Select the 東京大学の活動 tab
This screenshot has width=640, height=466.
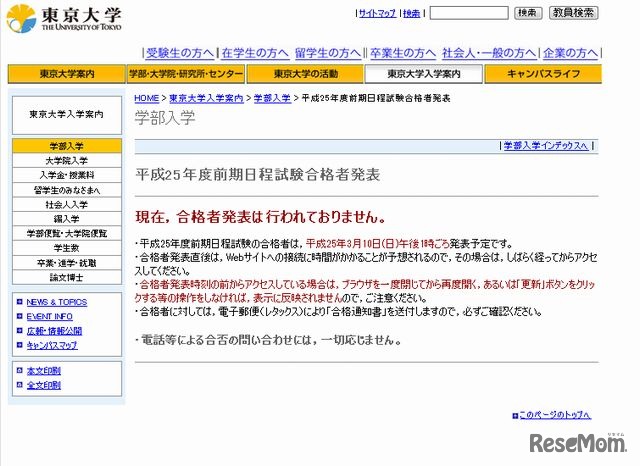(x=305, y=74)
